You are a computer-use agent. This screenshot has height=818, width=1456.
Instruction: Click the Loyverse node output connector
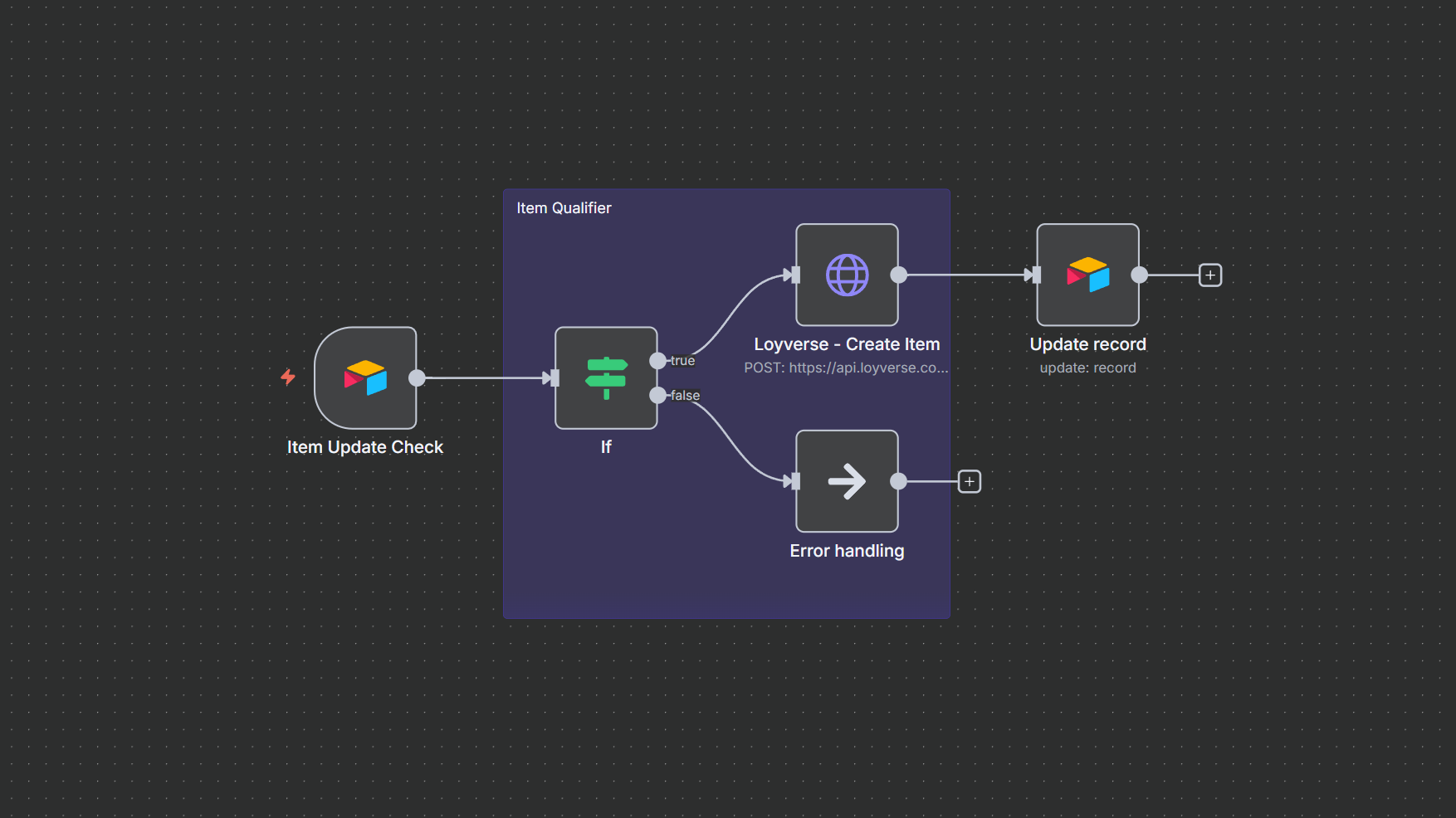898,275
